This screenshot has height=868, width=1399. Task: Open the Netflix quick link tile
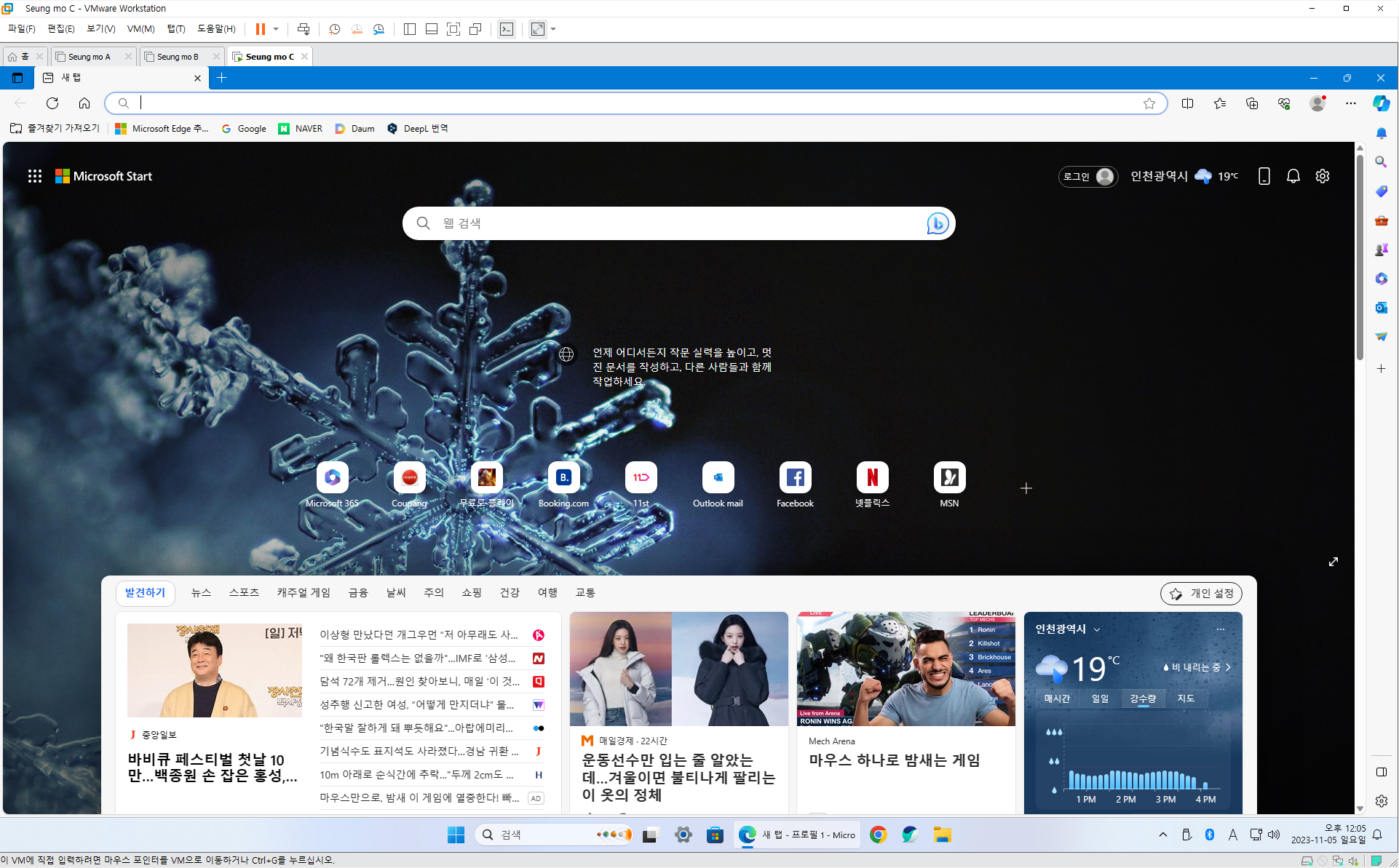pyautogui.click(x=872, y=478)
